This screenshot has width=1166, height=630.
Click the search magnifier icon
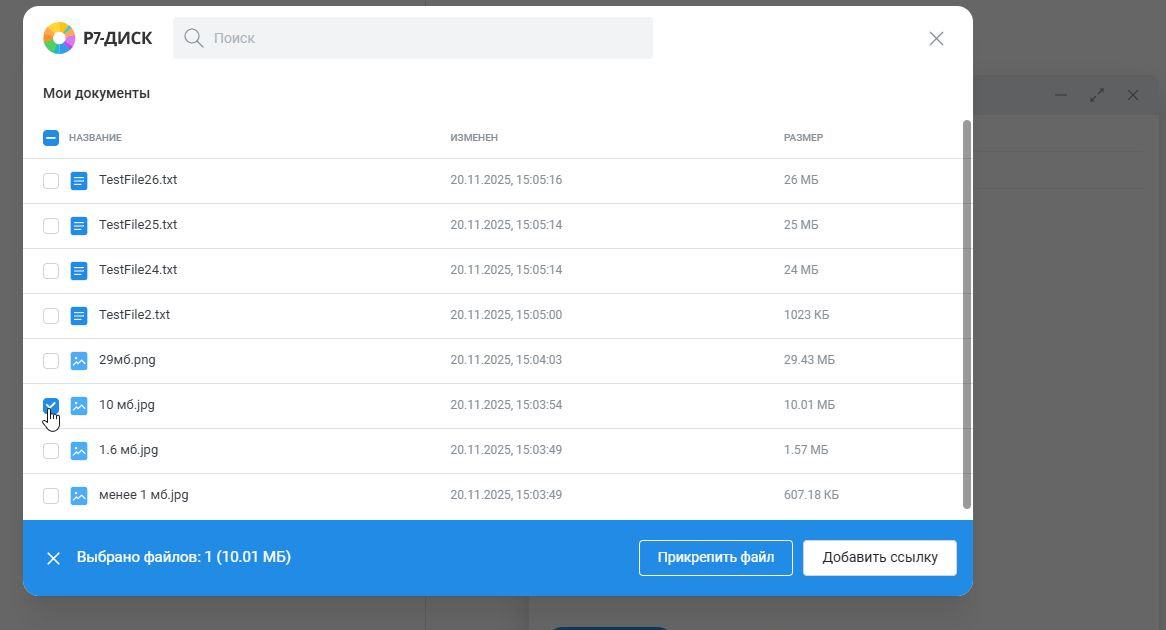click(193, 38)
